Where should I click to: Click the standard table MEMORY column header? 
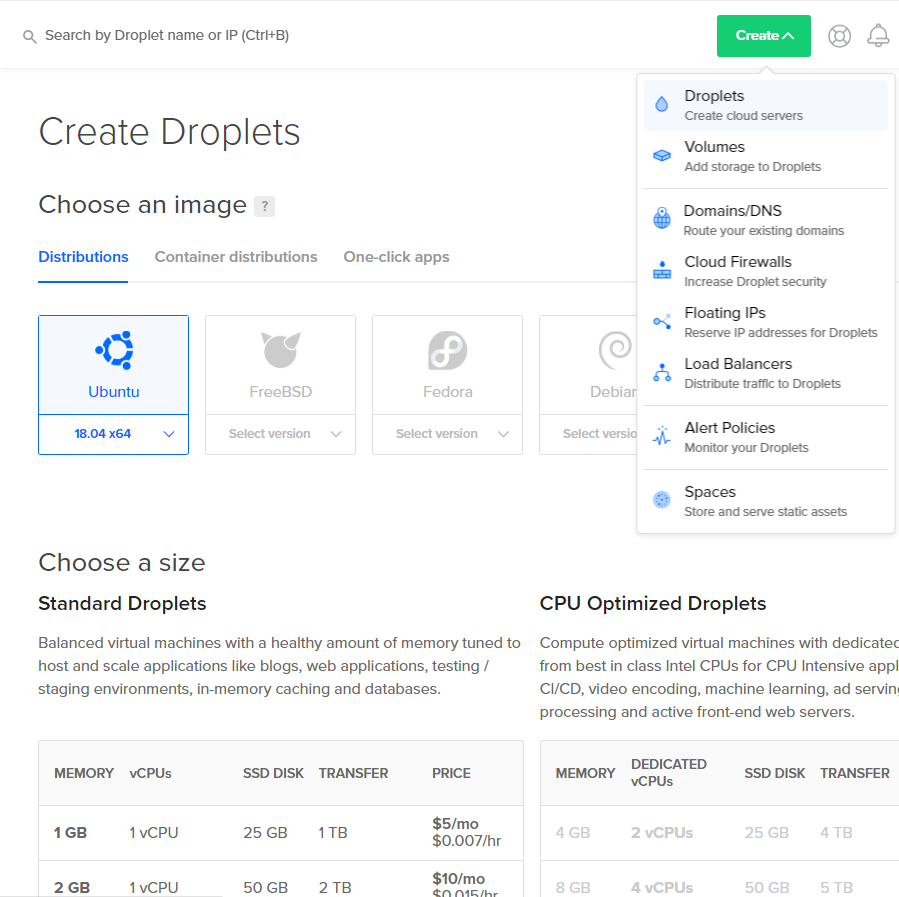84,774
